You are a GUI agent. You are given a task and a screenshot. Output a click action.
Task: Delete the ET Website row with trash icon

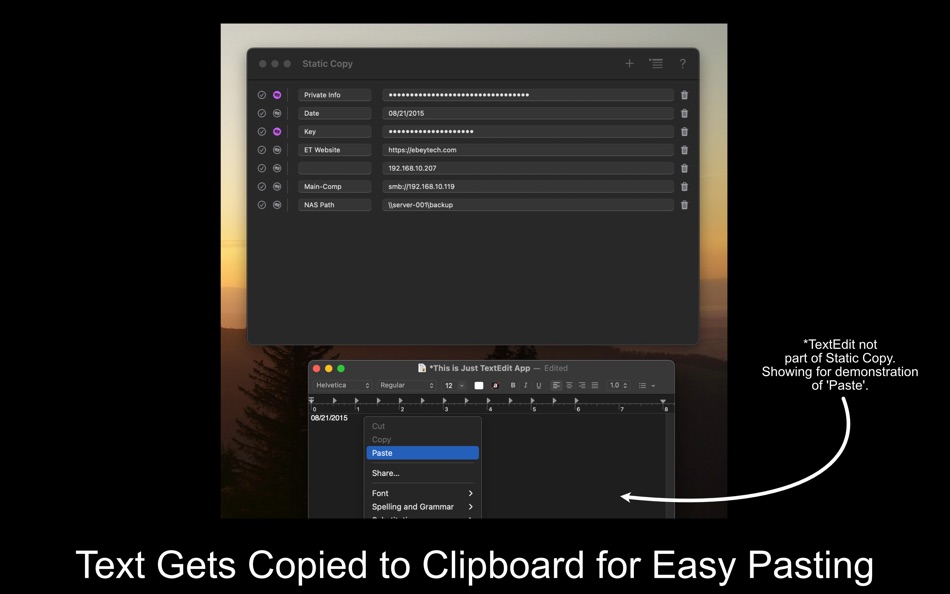684,150
